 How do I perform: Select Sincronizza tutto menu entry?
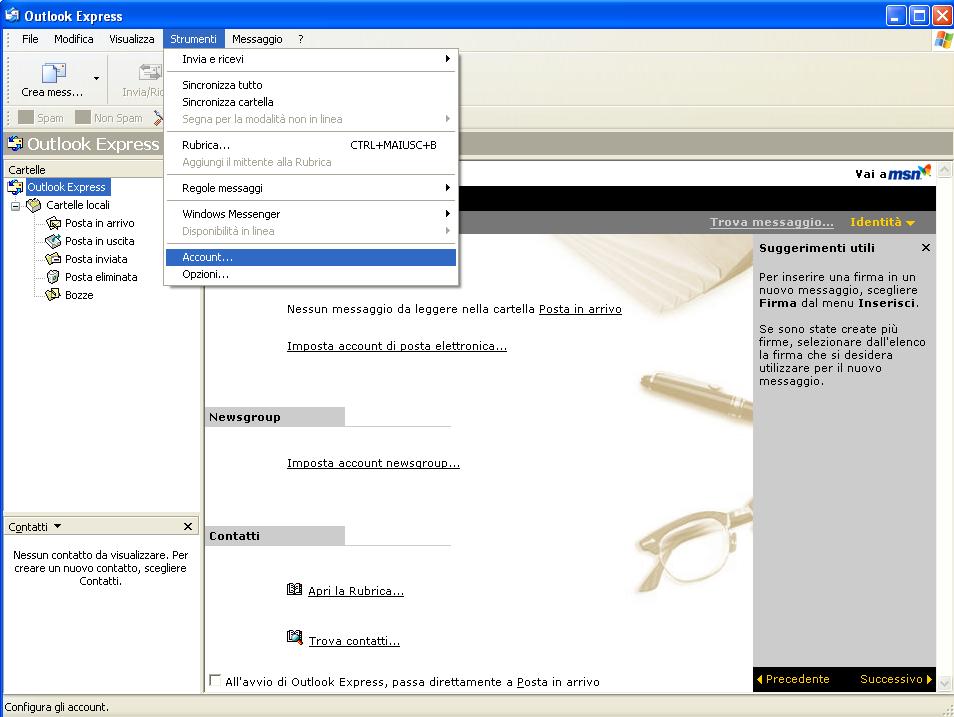point(311,85)
